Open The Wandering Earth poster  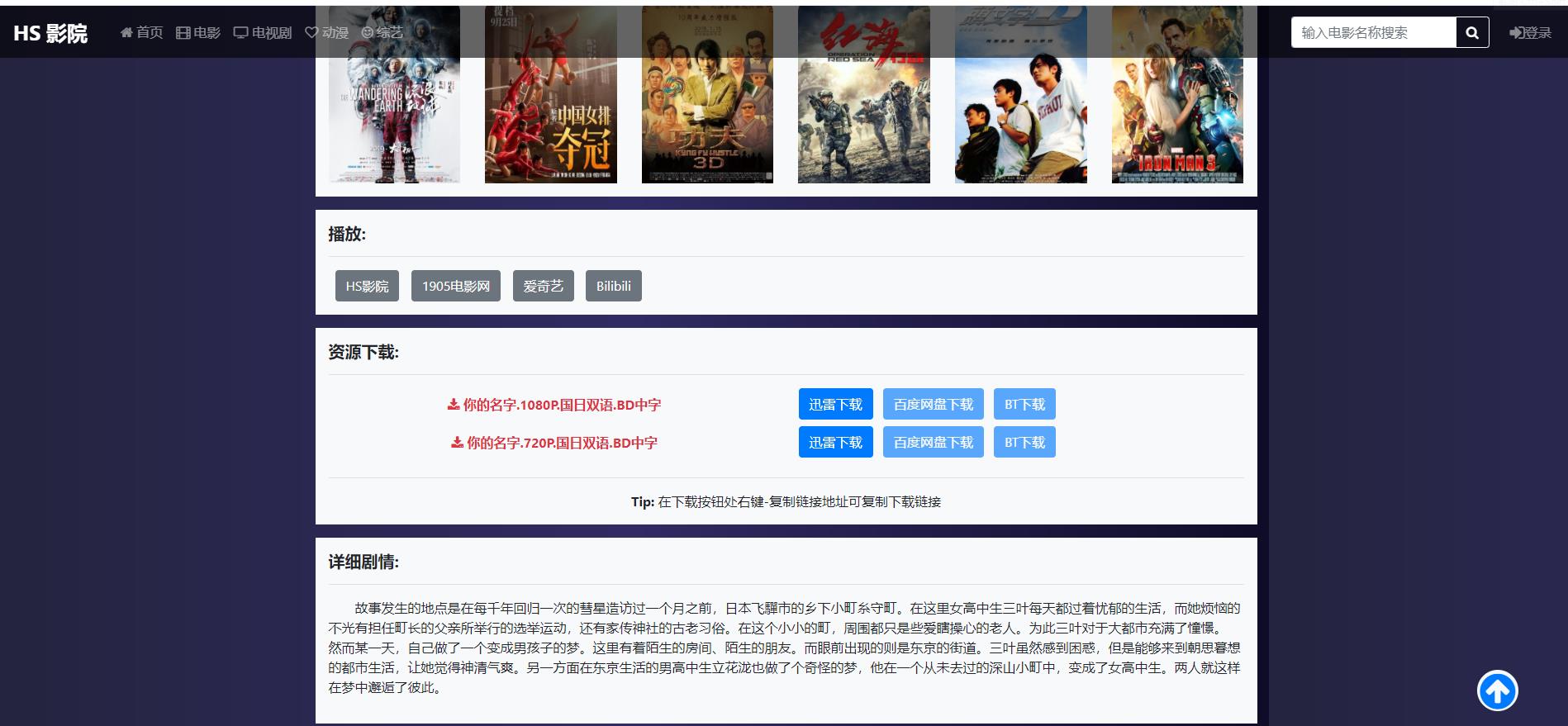point(394,94)
